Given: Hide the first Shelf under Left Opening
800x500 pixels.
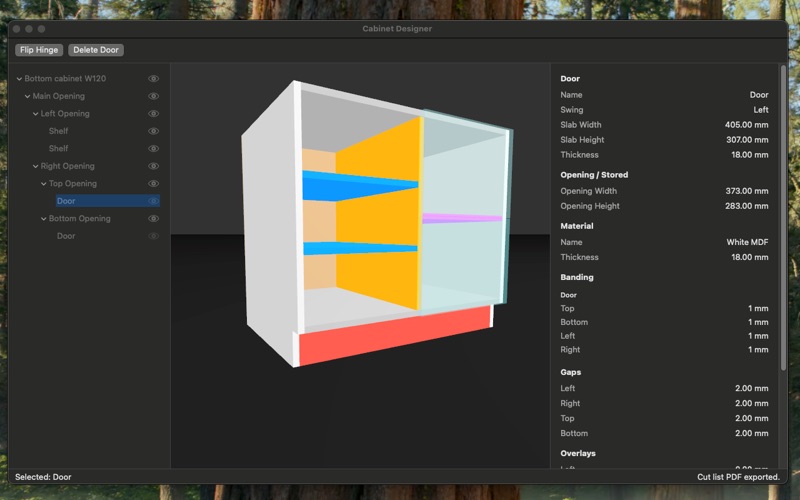Looking at the screenshot, I should (154, 131).
